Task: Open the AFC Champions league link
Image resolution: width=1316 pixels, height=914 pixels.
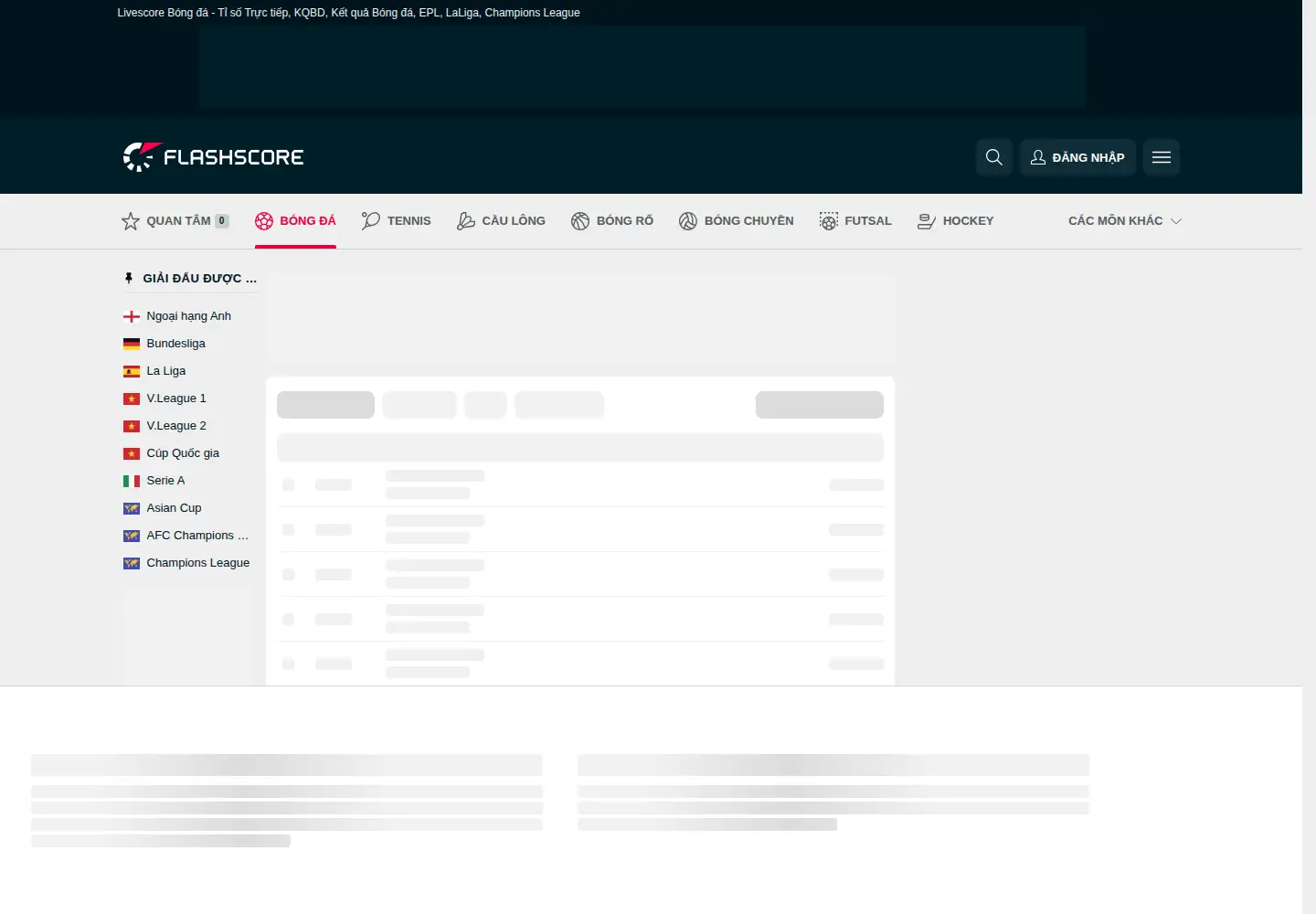Action: [197, 536]
